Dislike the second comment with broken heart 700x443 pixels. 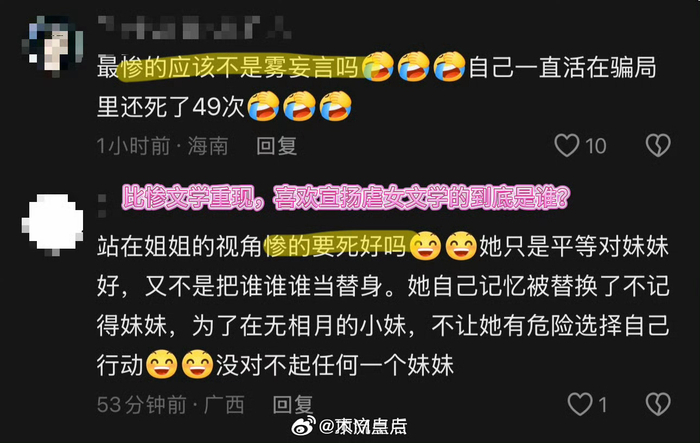(658, 404)
